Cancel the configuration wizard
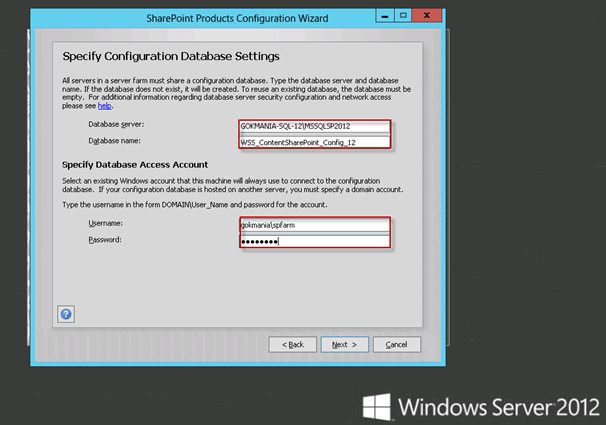This screenshot has width=606, height=425. [397, 345]
